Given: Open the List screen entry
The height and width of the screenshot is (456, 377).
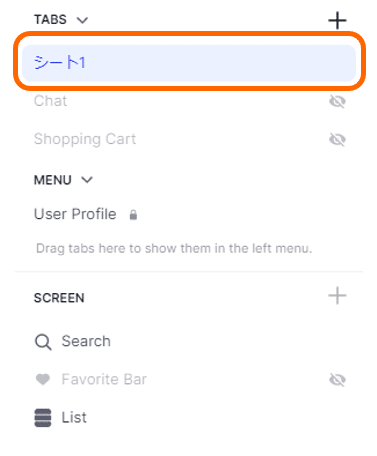Looking at the screenshot, I should click(74, 417).
